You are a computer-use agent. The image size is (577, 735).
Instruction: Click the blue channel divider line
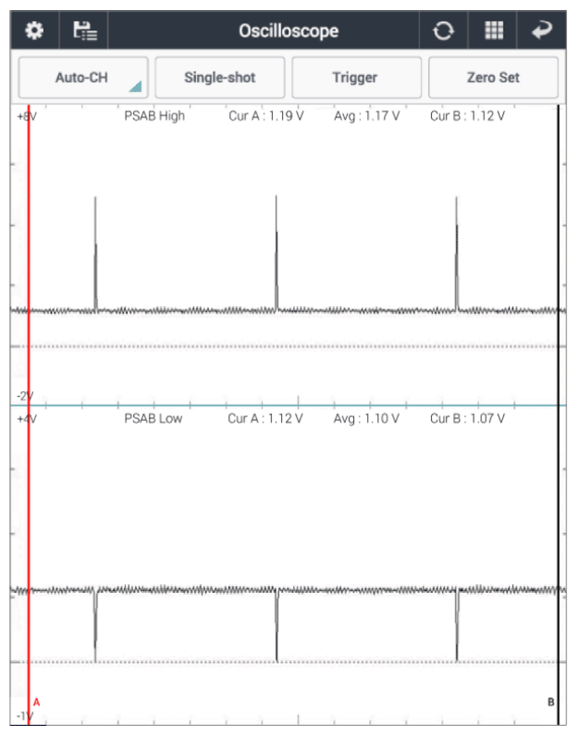(288, 405)
